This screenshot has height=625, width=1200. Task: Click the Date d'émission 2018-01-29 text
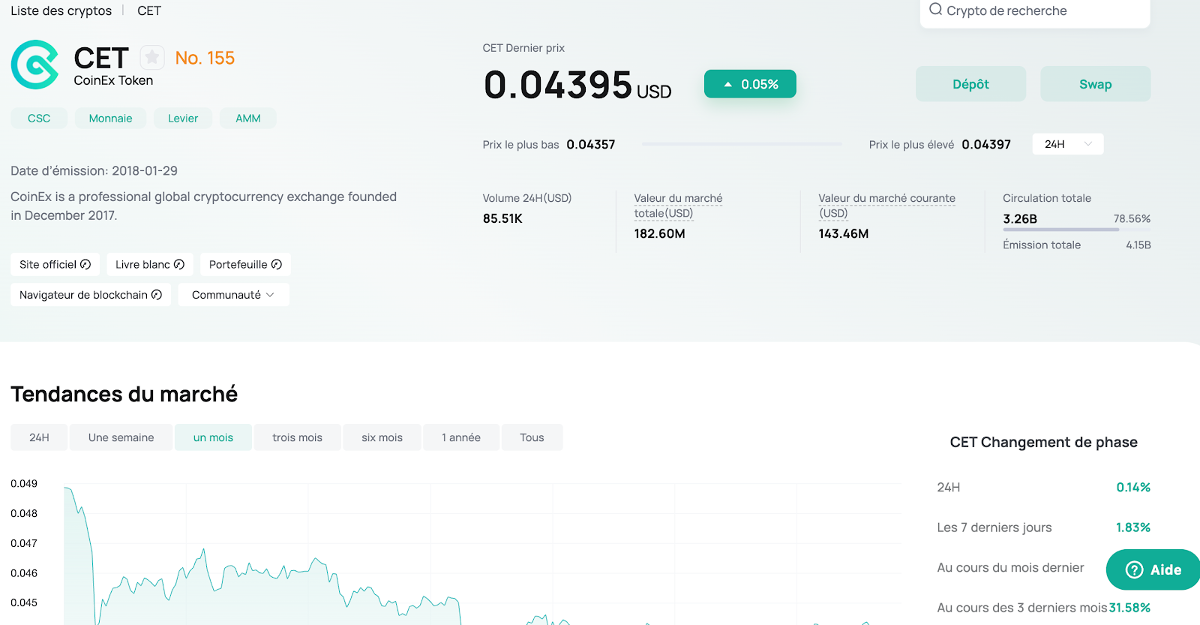[94, 171]
